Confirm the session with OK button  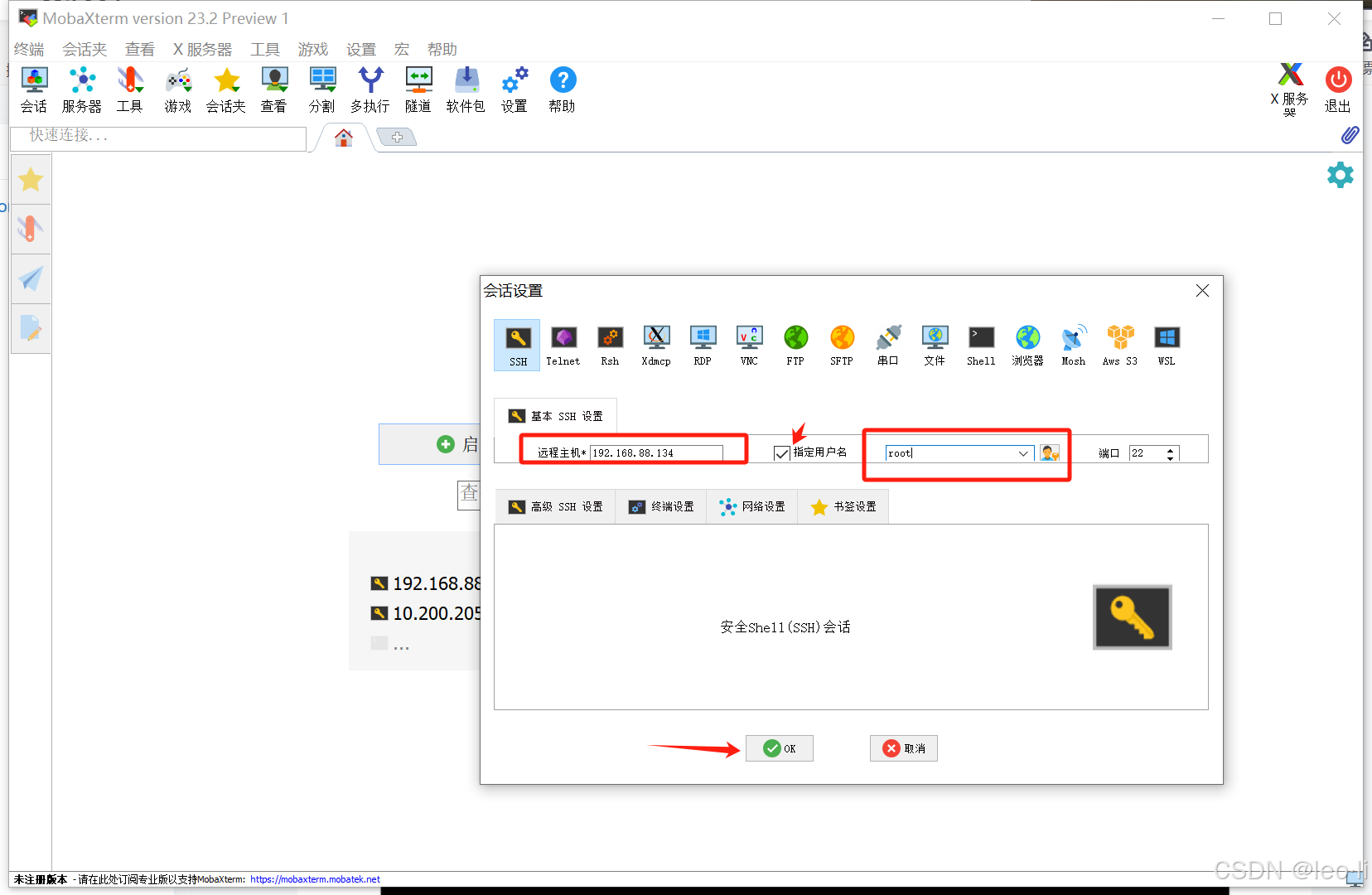pyautogui.click(x=780, y=748)
